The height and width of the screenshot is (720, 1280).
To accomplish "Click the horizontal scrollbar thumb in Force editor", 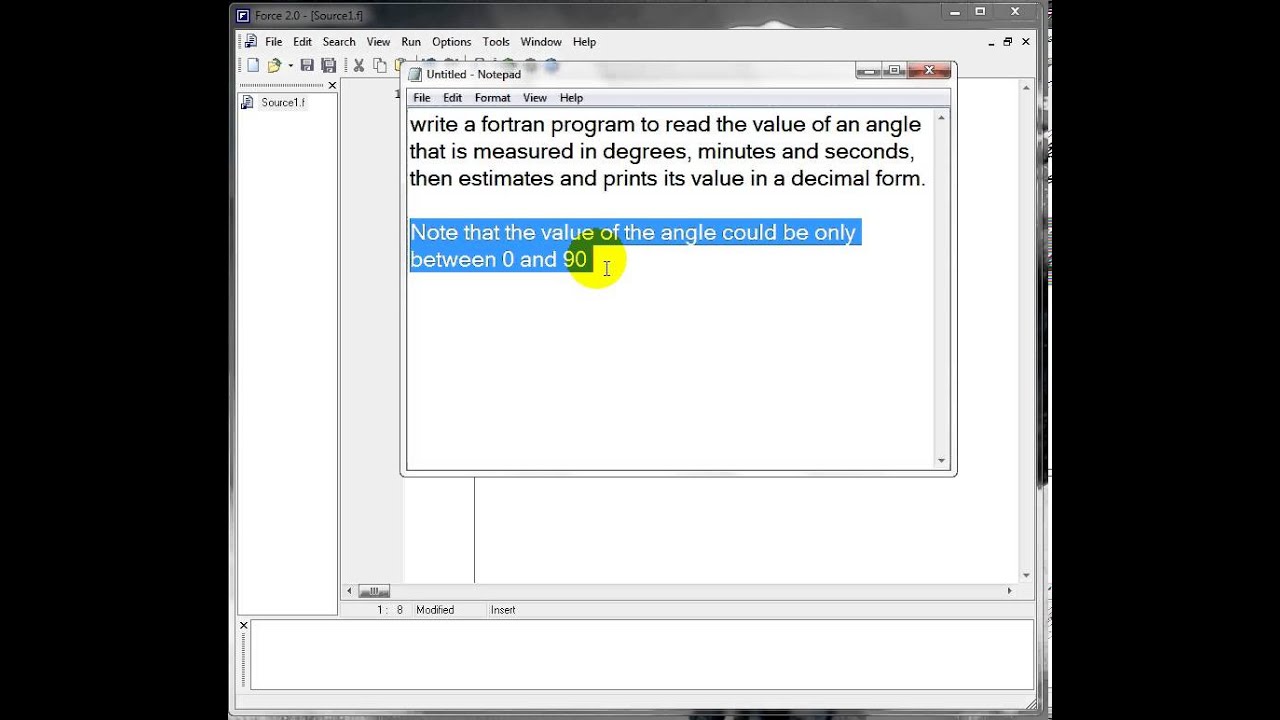I will click(373, 591).
